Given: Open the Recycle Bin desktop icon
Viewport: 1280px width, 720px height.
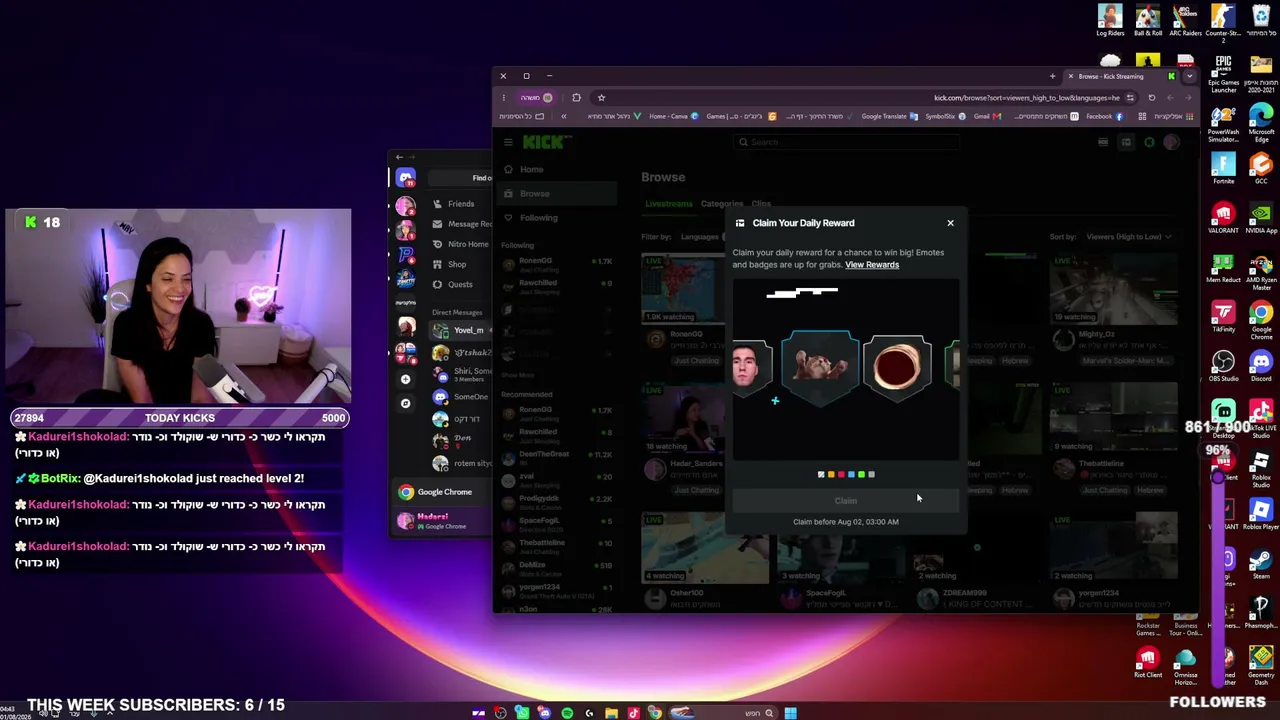Looking at the screenshot, I should (x=1260, y=21).
